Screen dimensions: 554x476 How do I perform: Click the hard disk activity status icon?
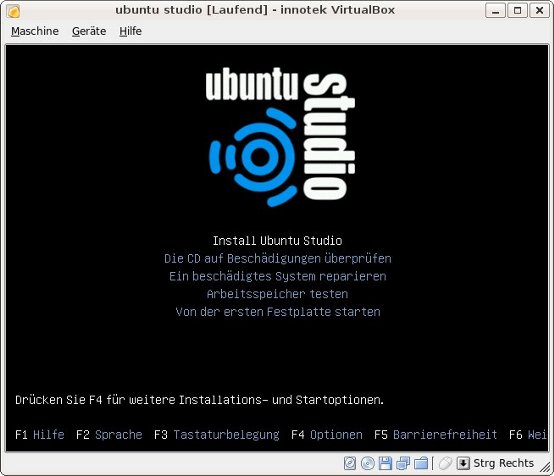tap(350, 463)
